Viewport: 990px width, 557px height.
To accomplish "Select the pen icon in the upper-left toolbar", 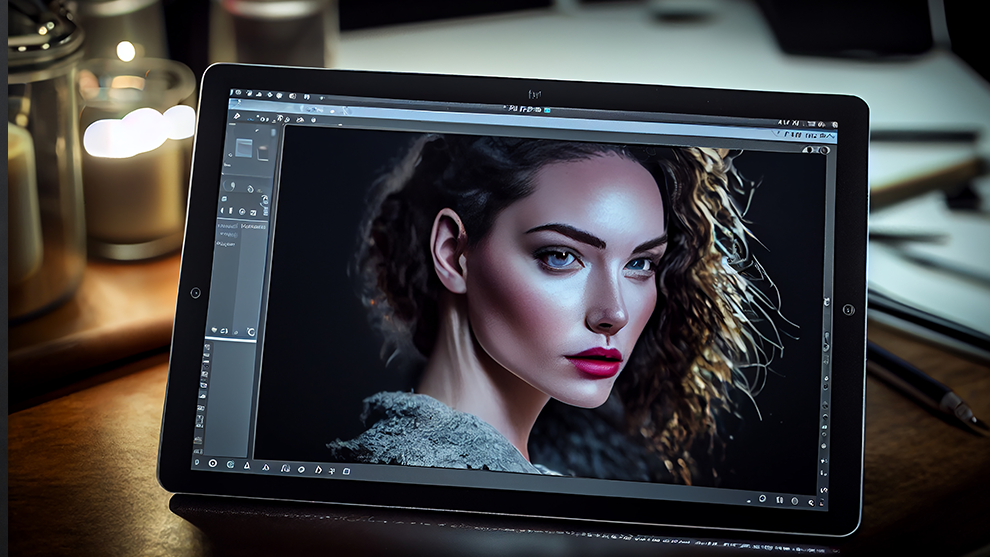I will (237, 116).
